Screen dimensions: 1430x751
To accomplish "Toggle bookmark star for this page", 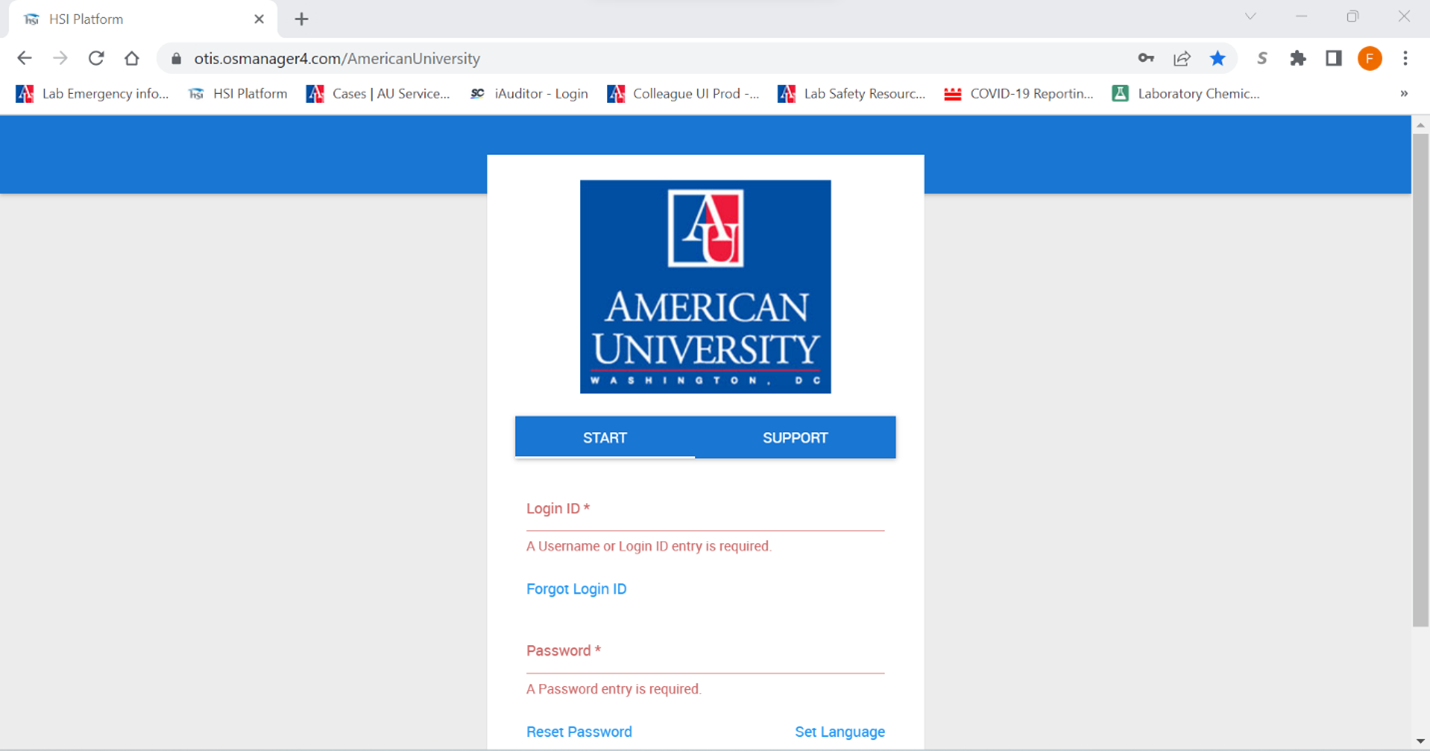I will (x=1217, y=58).
